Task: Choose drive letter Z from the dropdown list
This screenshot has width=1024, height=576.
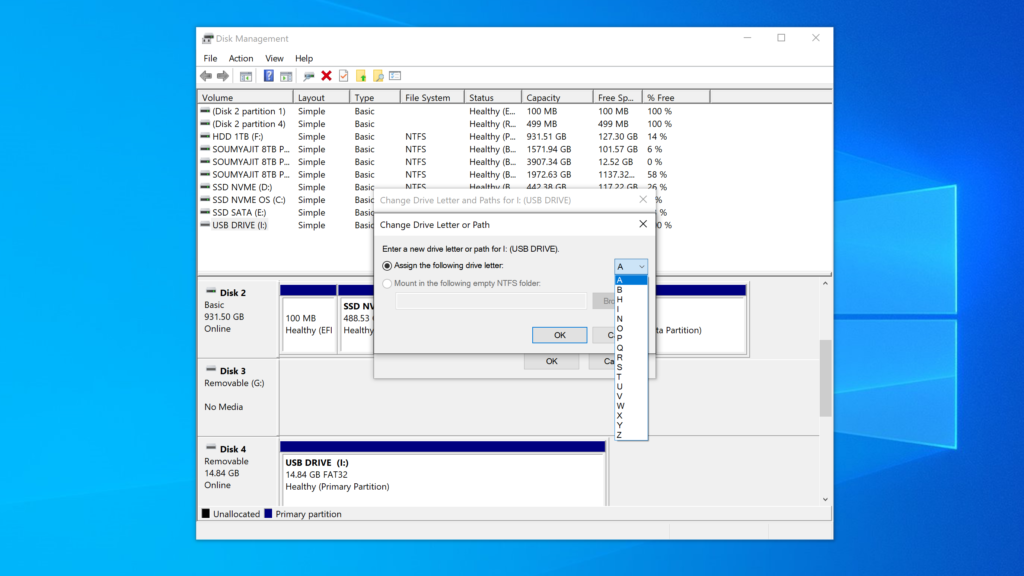Action: point(631,435)
